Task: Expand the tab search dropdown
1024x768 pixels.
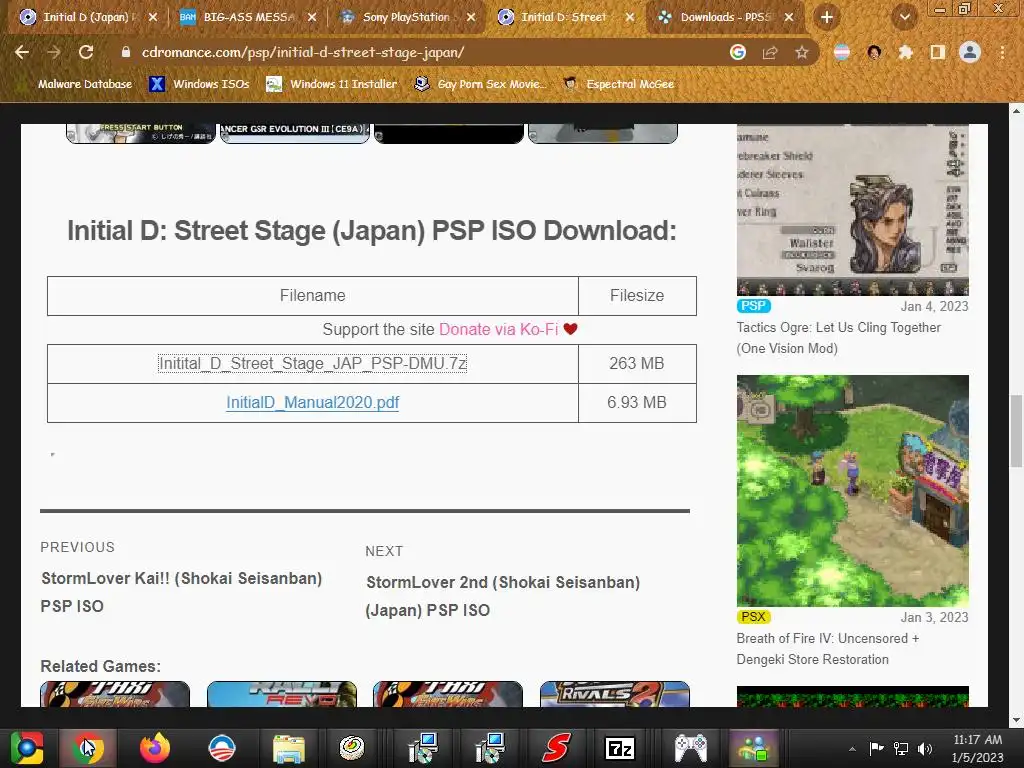Action: click(905, 17)
